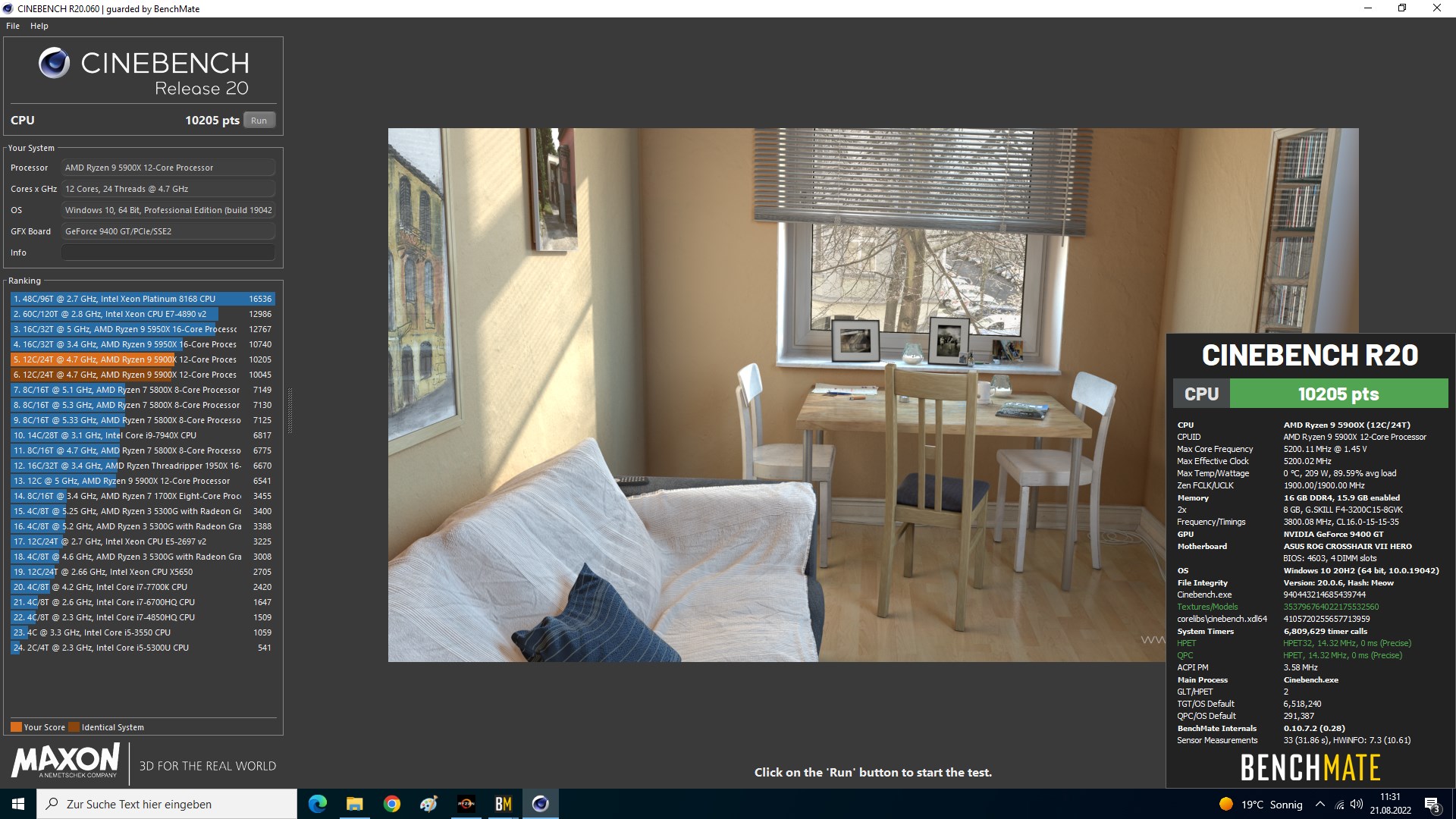The width and height of the screenshot is (1456, 819).
Task: Select ranking row 16C/32T @ 5 GHz Ryzen 9 5950X
Action: pyautogui.click(x=143, y=329)
